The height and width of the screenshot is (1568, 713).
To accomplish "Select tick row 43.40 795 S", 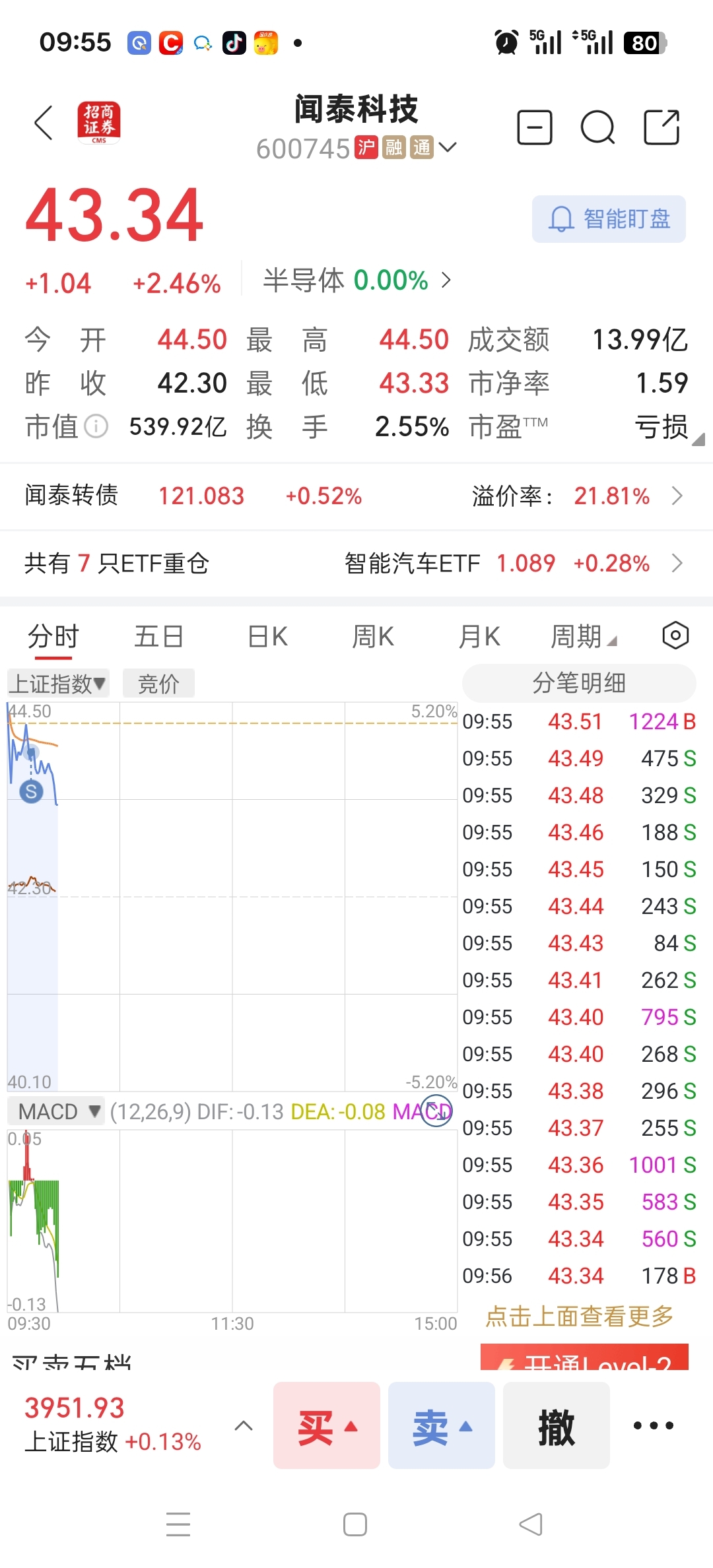I will [x=579, y=1017].
